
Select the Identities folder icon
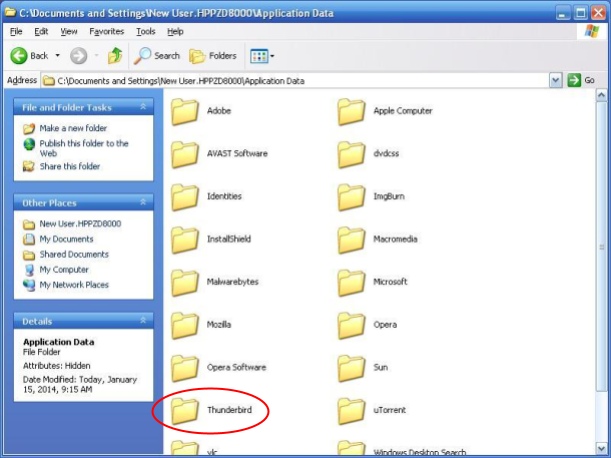pyautogui.click(x=185, y=196)
